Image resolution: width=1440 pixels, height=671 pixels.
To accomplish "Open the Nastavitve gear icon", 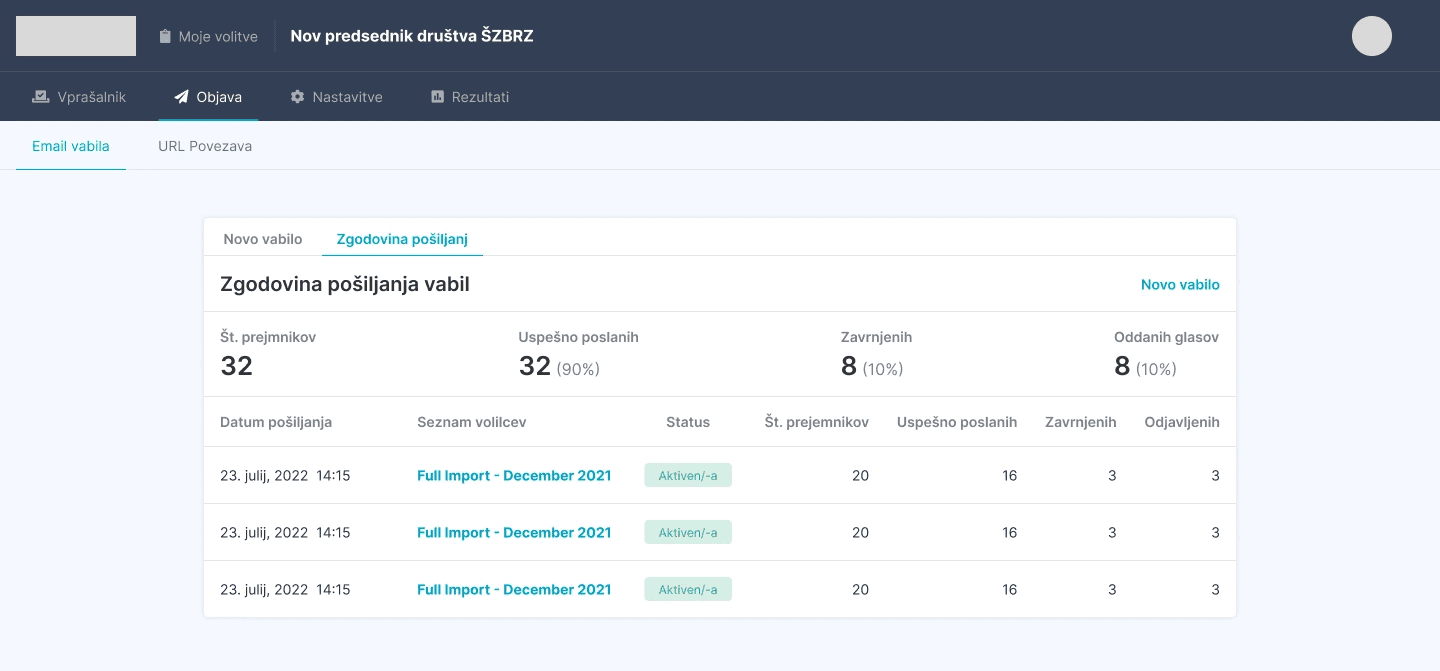I will click(x=298, y=96).
